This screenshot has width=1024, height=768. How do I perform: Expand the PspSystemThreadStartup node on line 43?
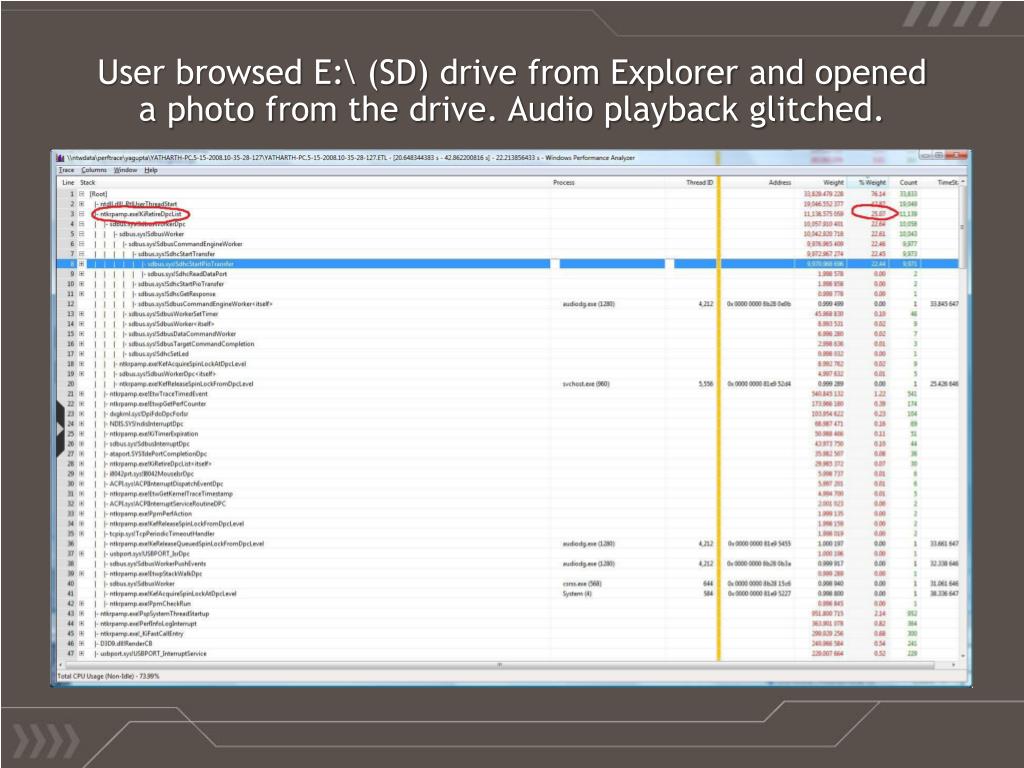point(82,614)
